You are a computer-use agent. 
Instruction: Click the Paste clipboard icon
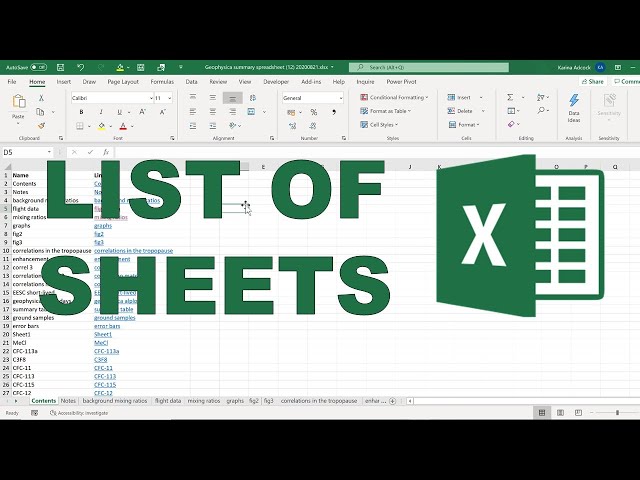point(19,101)
